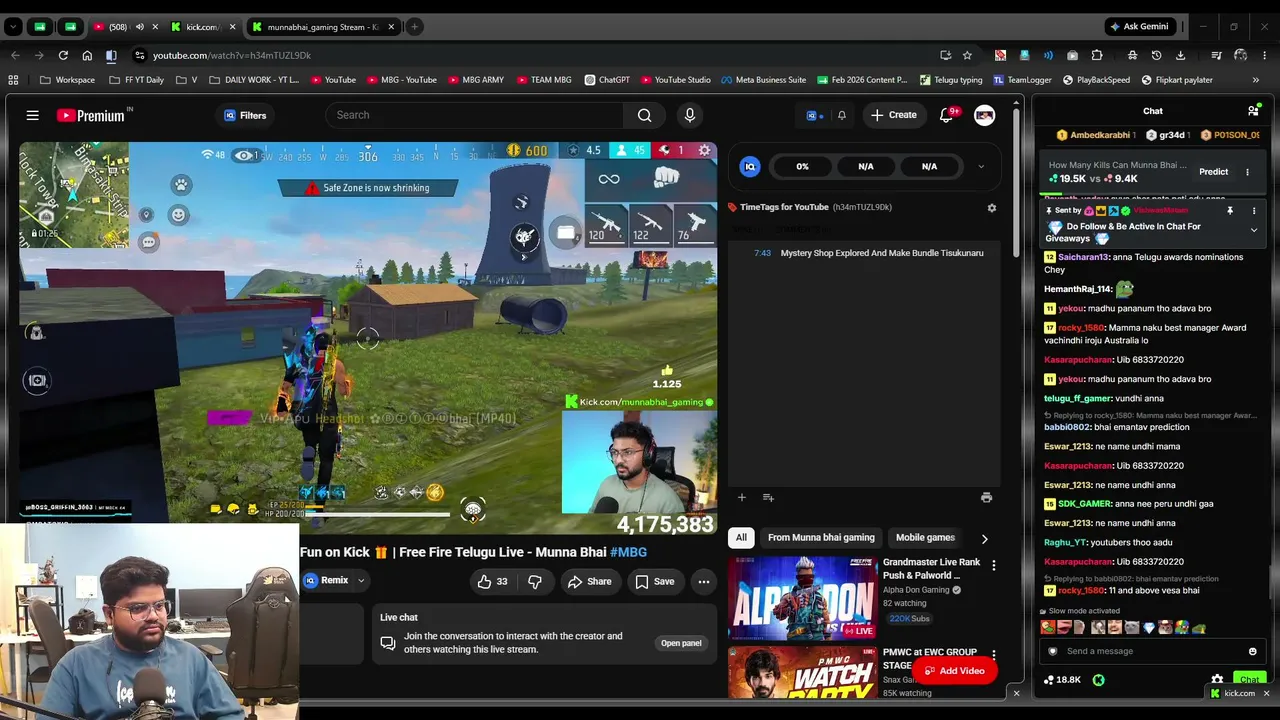The image size is (1280, 720).
Task: Open the browser extensions puzzle icon
Action: tap(1097, 55)
